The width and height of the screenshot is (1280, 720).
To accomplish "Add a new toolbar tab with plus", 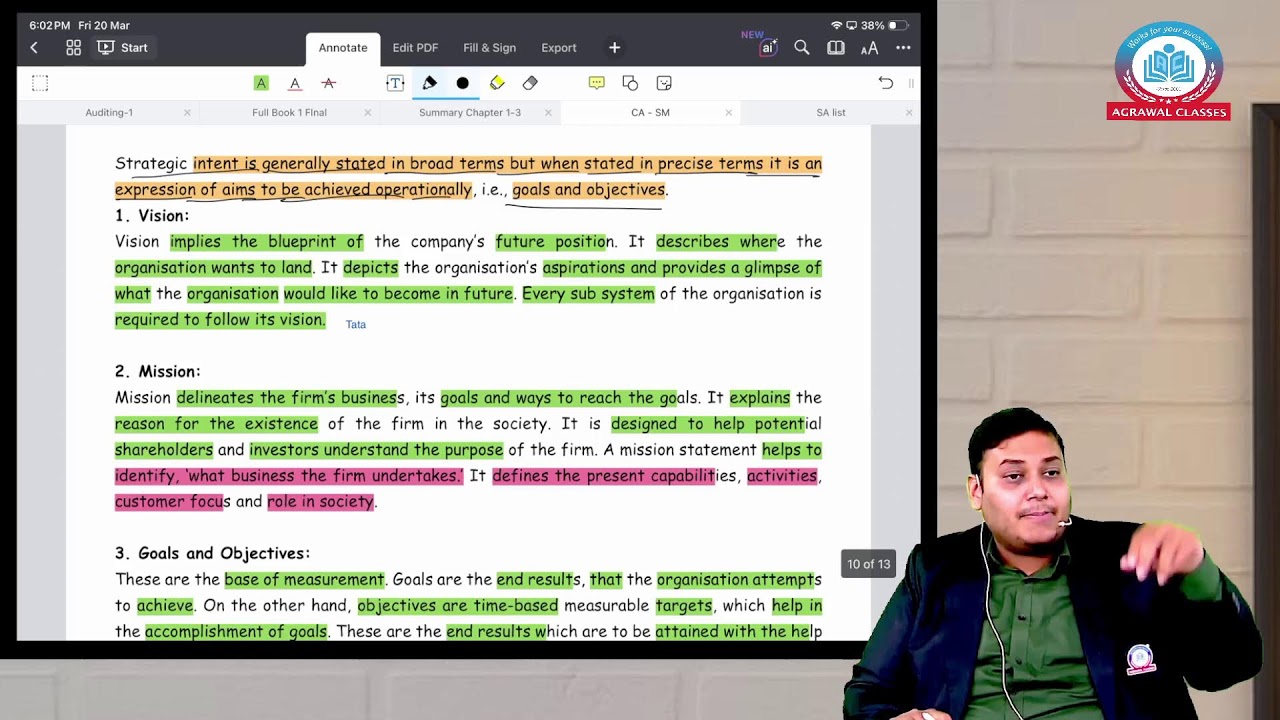I will [614, 48].
